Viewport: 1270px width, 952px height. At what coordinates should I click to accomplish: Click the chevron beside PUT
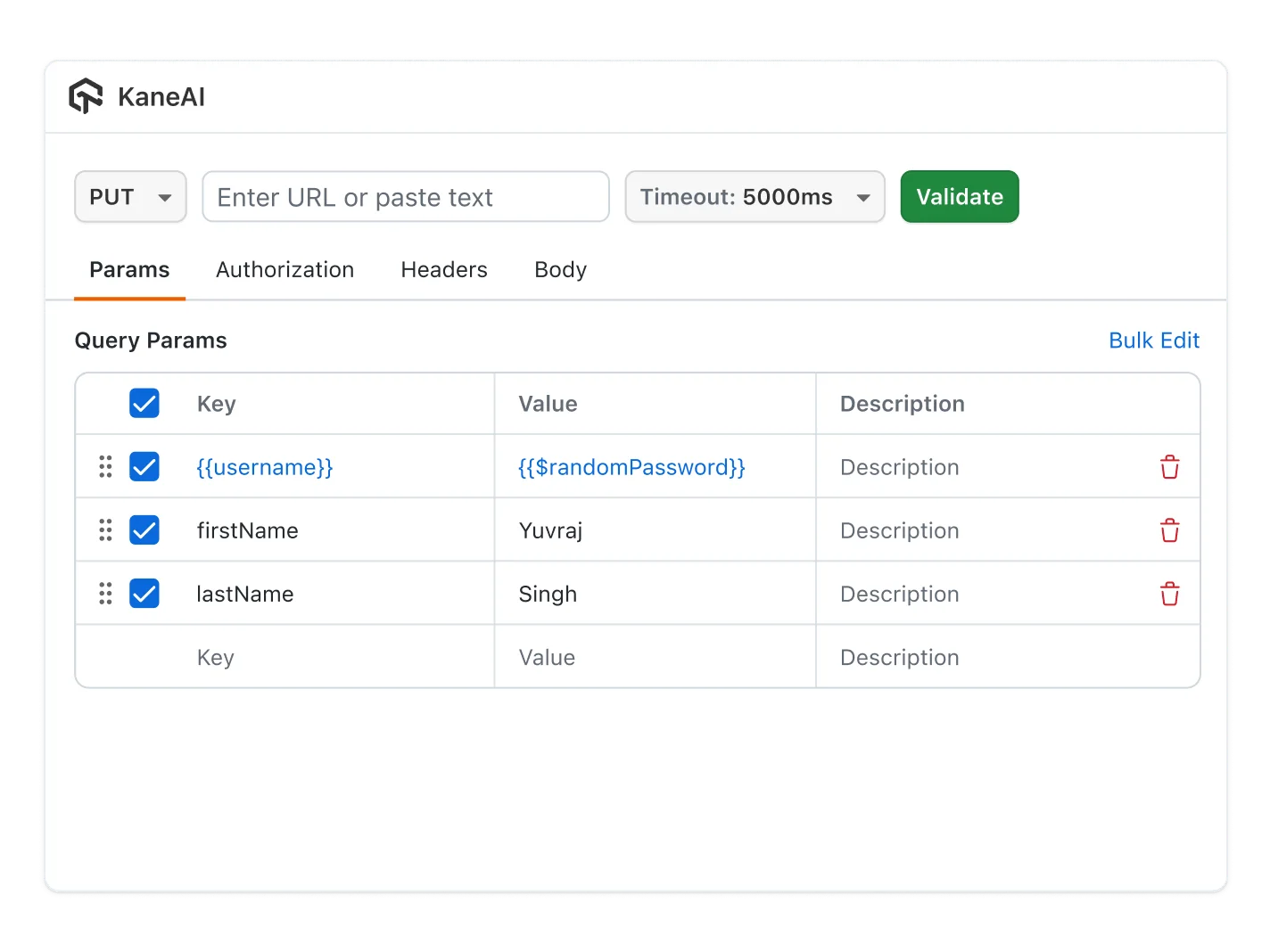point(166,196)
